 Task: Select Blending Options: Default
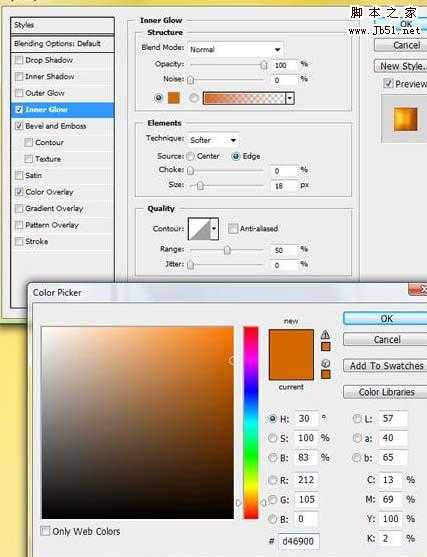(x=63, y=44)
